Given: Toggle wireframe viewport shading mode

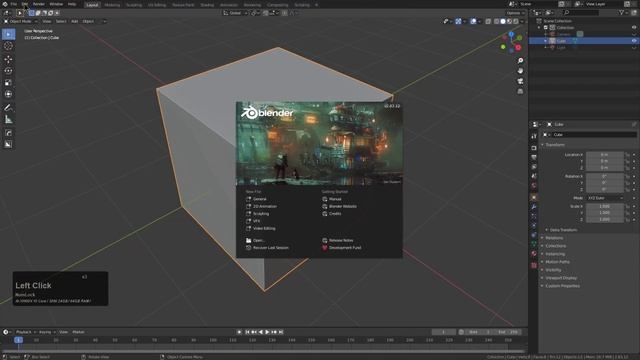Looking at the screenshot, I should (x=496, y=21).
